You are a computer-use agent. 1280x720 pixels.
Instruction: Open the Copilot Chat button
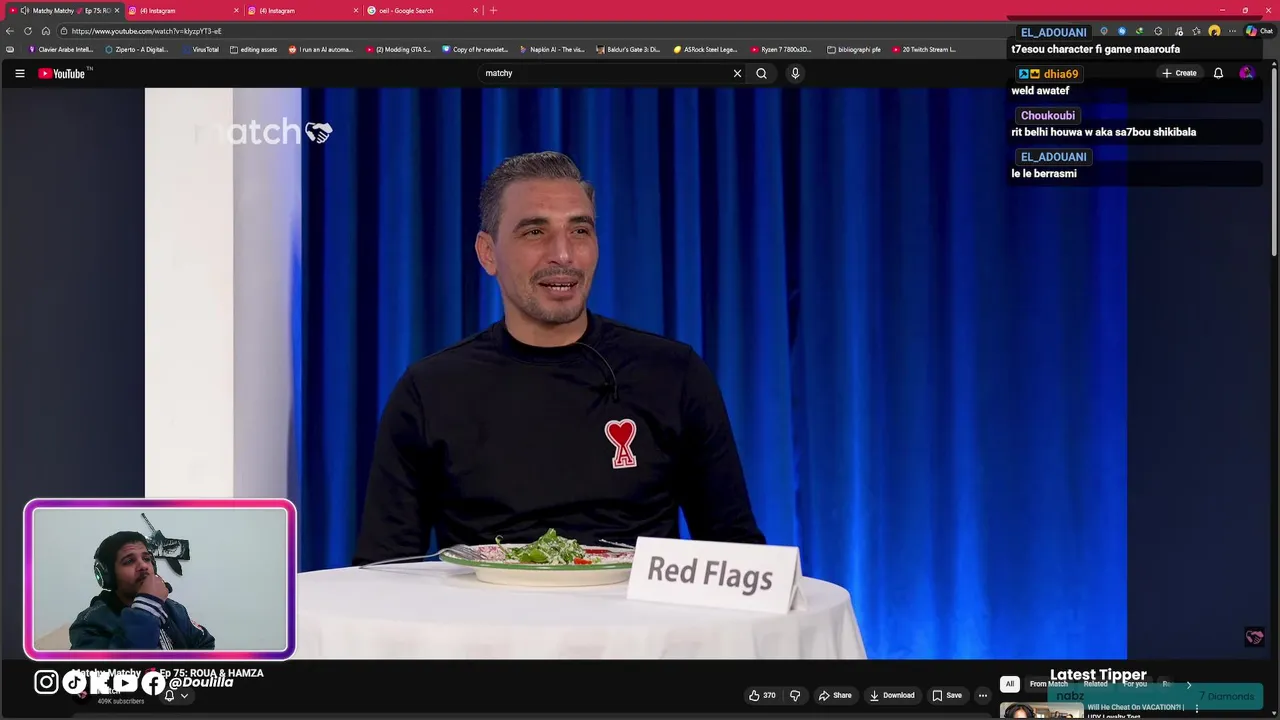click(1258, 31)
